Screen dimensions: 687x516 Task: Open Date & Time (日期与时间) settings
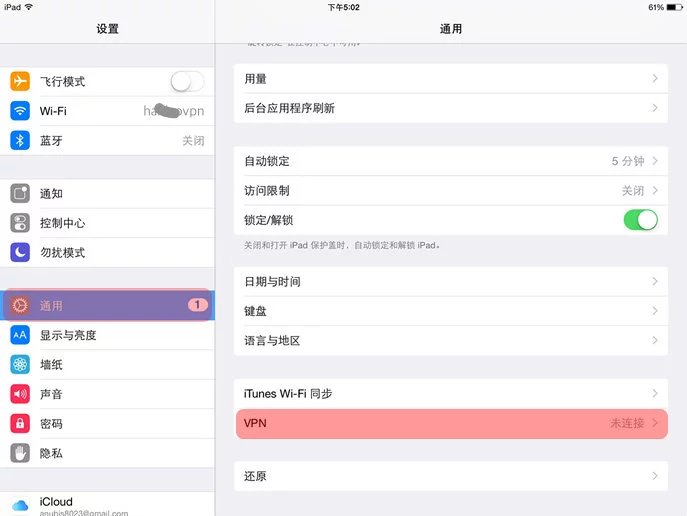pos(450,282)
